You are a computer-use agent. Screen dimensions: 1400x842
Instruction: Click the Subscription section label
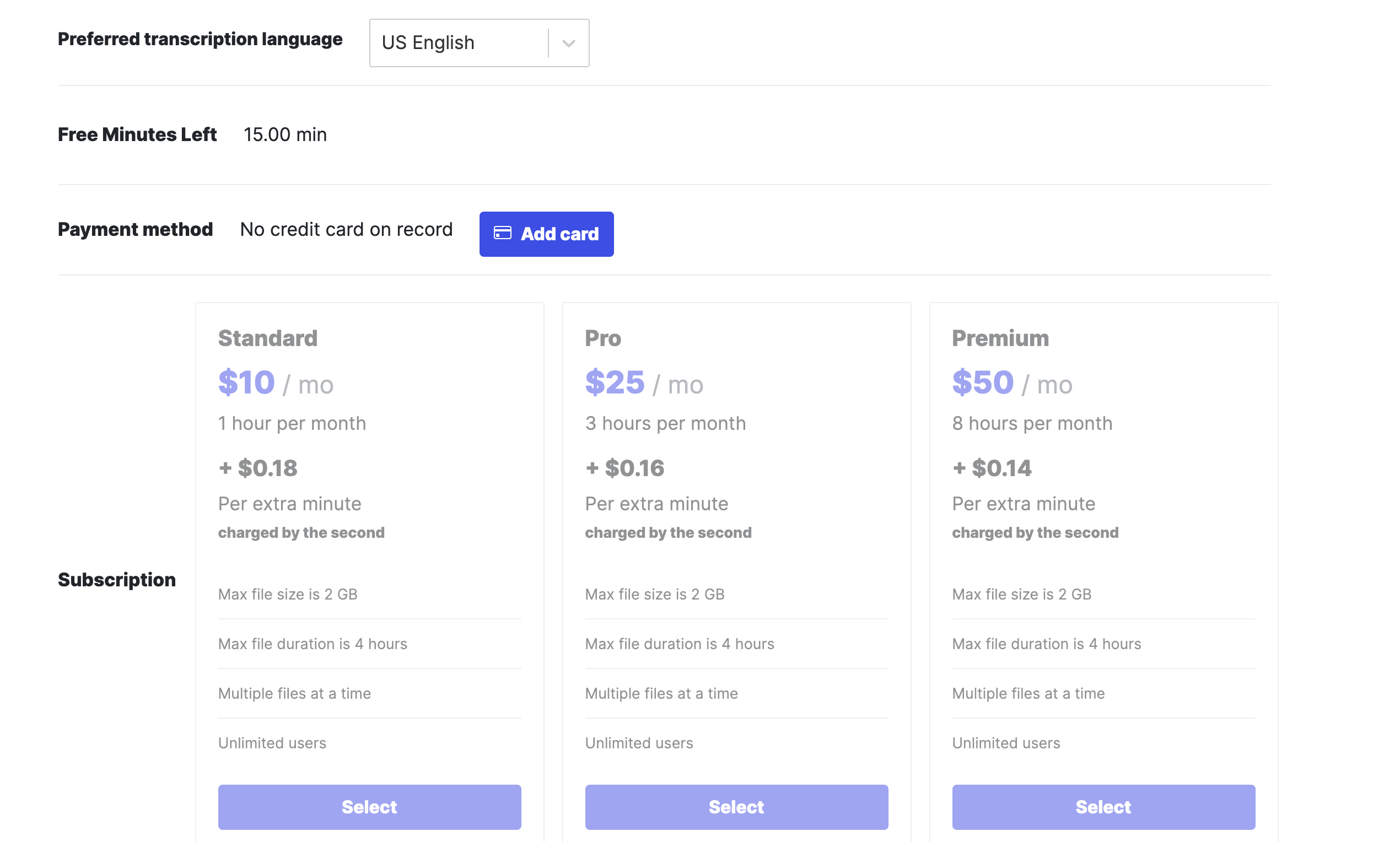(x=116, y=579)
